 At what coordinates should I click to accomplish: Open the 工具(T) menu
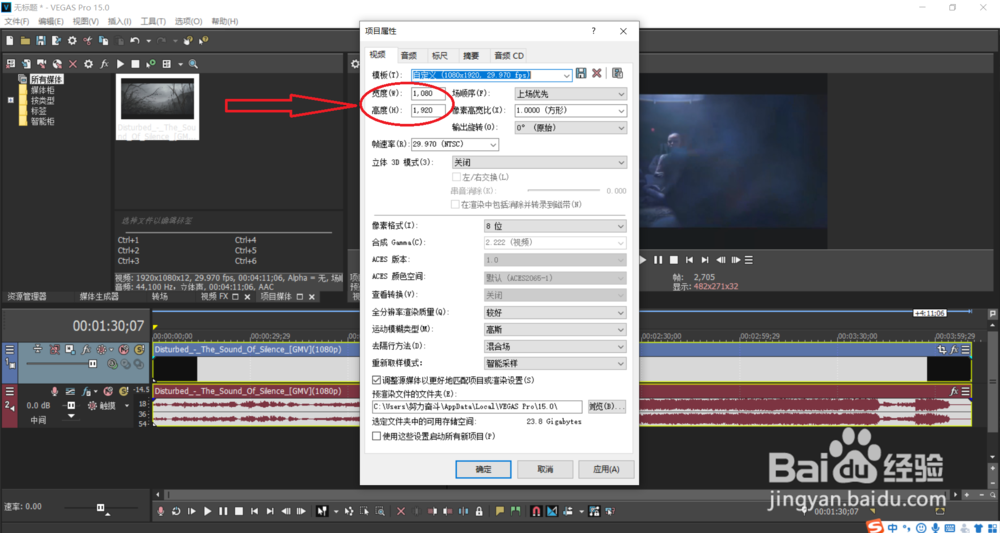[153, 21]
